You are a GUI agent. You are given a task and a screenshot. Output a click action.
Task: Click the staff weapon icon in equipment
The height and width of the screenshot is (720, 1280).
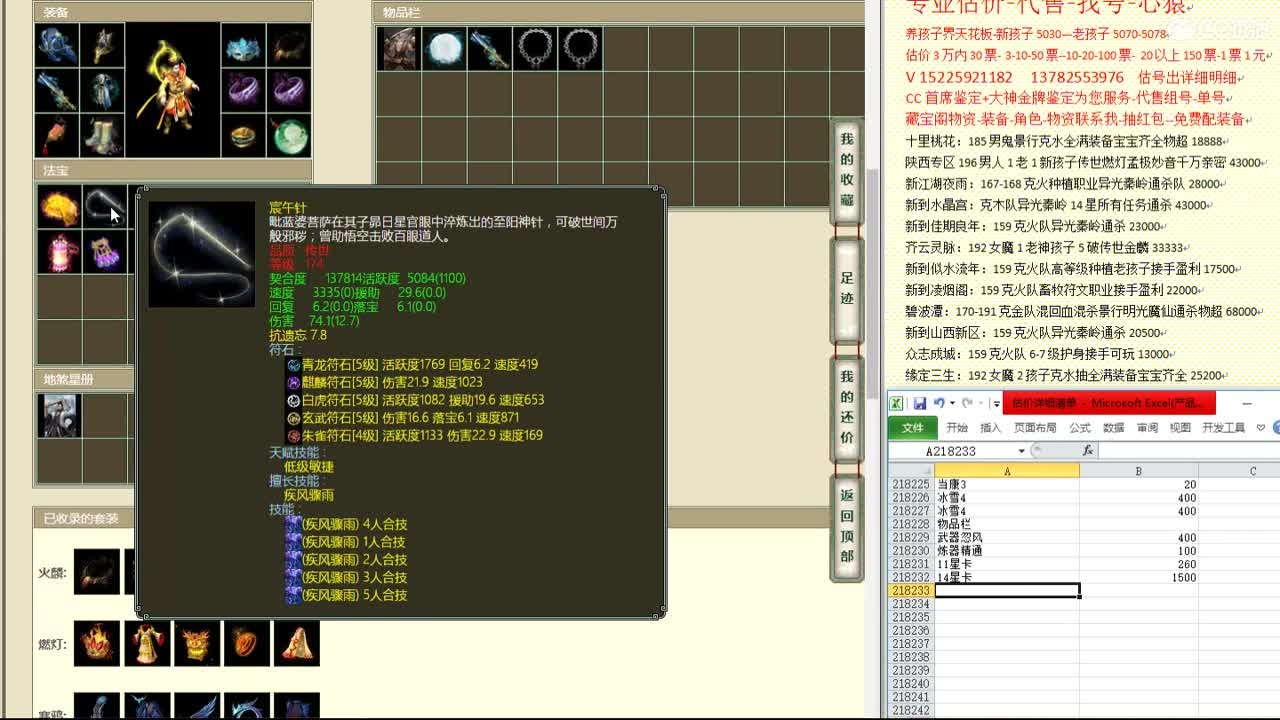(x=102, y=46)
